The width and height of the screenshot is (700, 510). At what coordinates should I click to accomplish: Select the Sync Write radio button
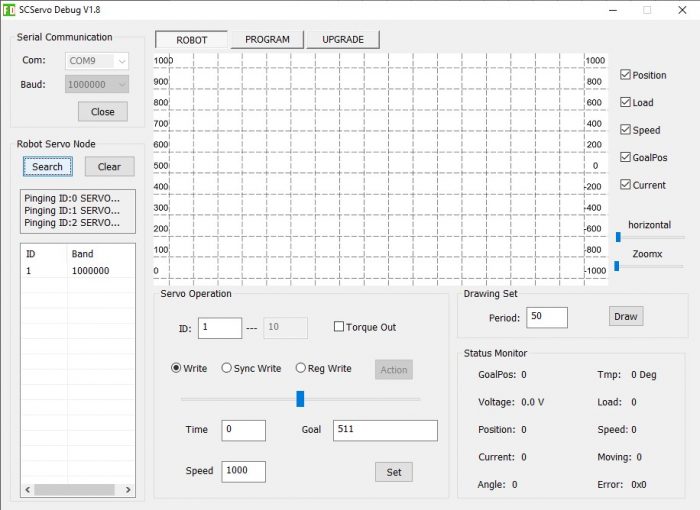click(227, 368)
